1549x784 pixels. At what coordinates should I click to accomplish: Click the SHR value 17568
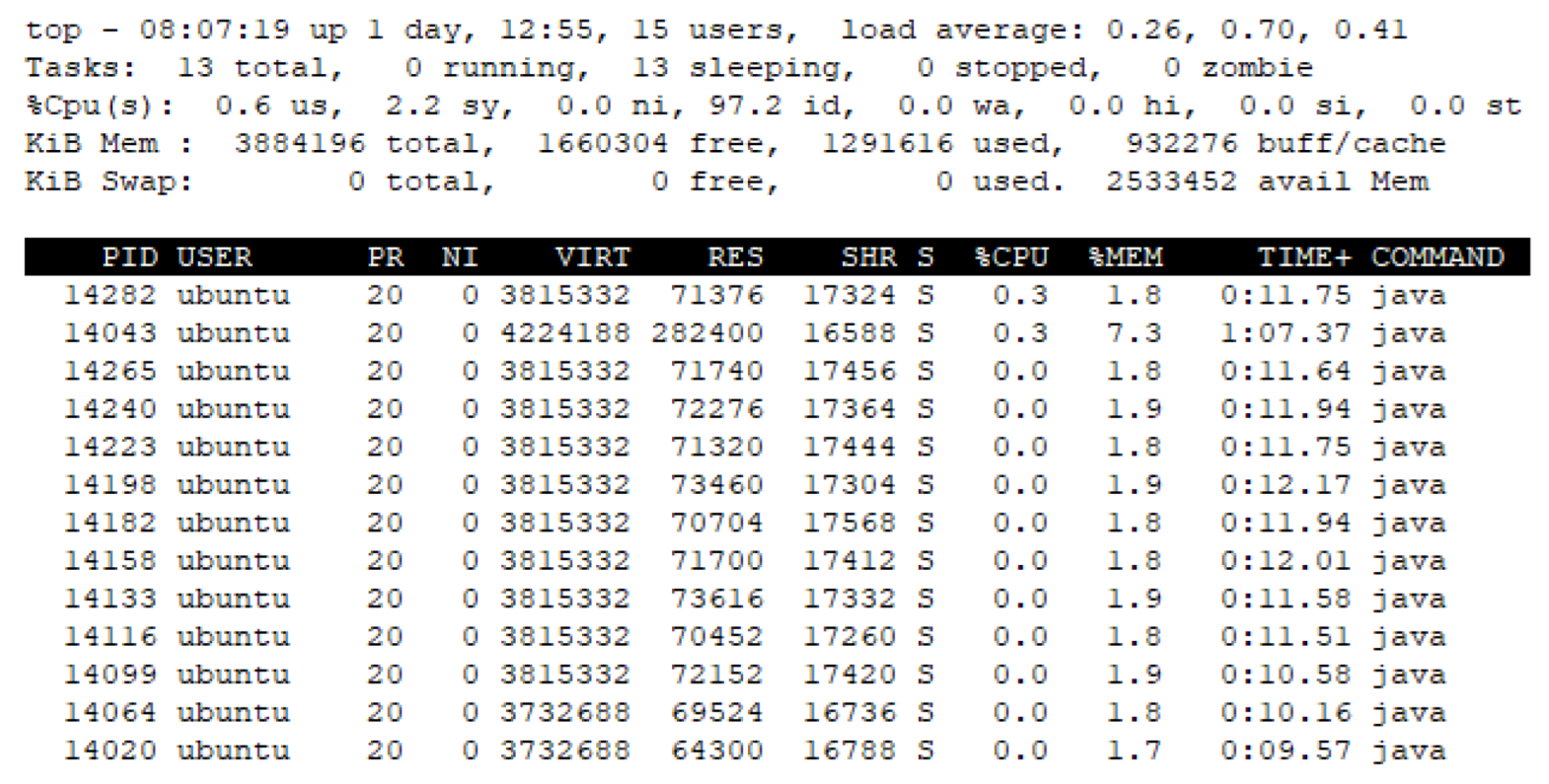(x=849, y=523)
